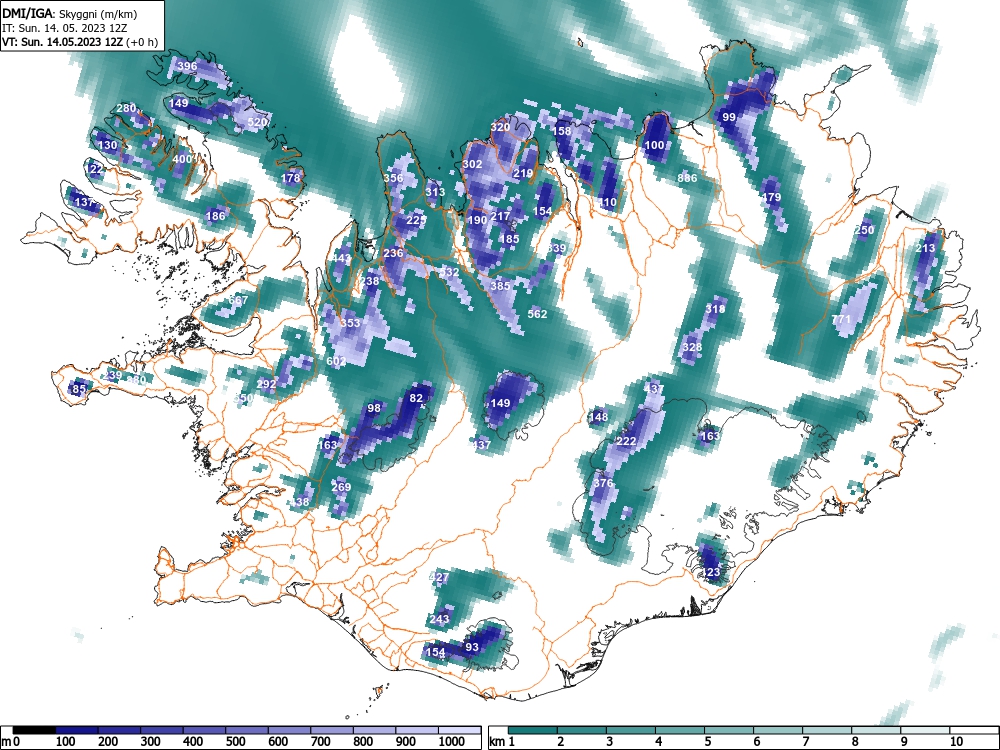
Task: Click the map value '93'
Action: point(472,647)
